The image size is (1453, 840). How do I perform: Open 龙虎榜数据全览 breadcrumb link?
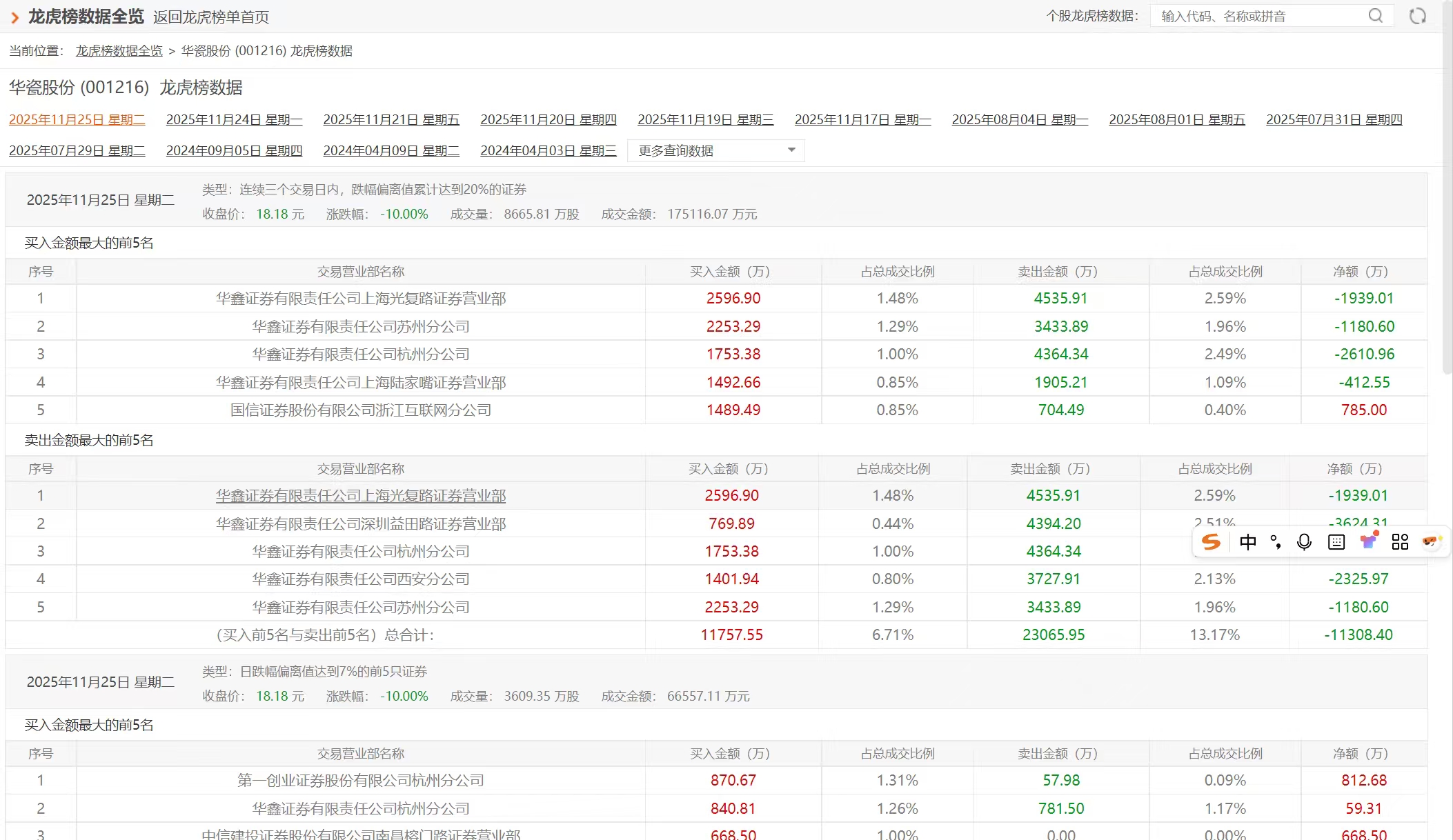pos(119,51)
